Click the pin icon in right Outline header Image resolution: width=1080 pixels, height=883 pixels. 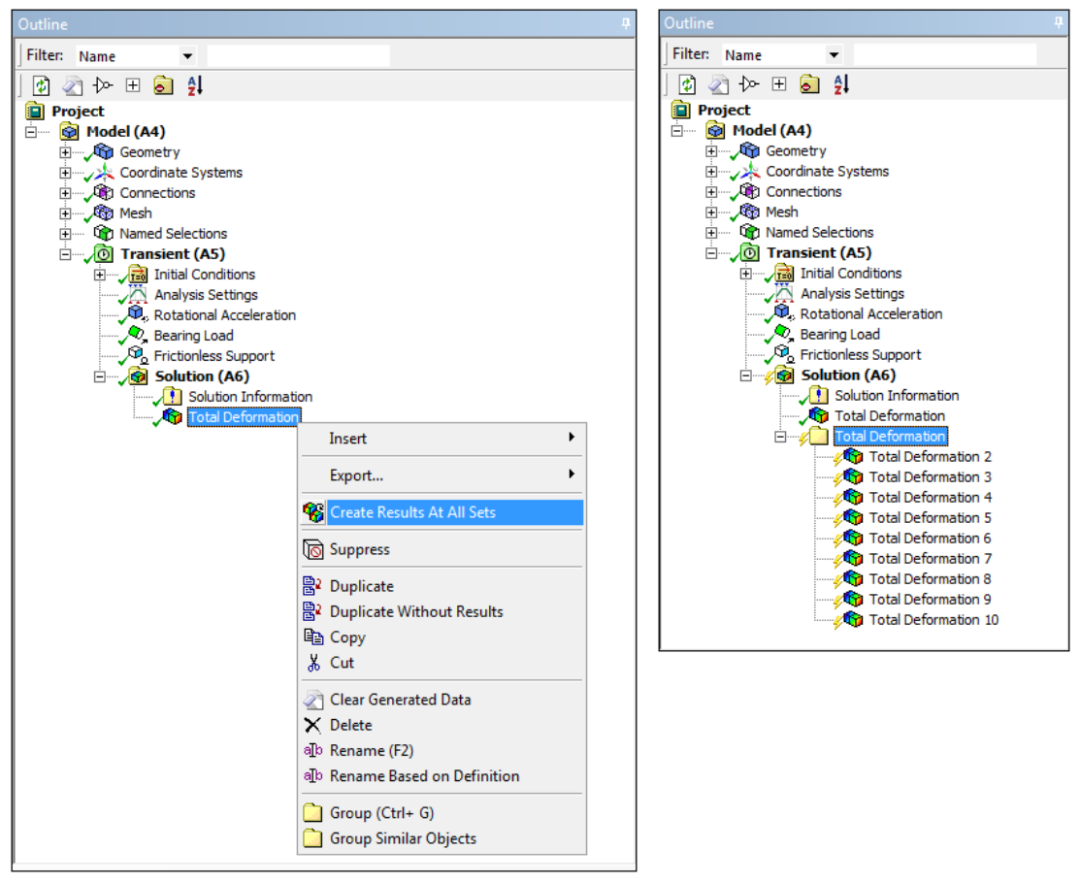point(1059,22)
